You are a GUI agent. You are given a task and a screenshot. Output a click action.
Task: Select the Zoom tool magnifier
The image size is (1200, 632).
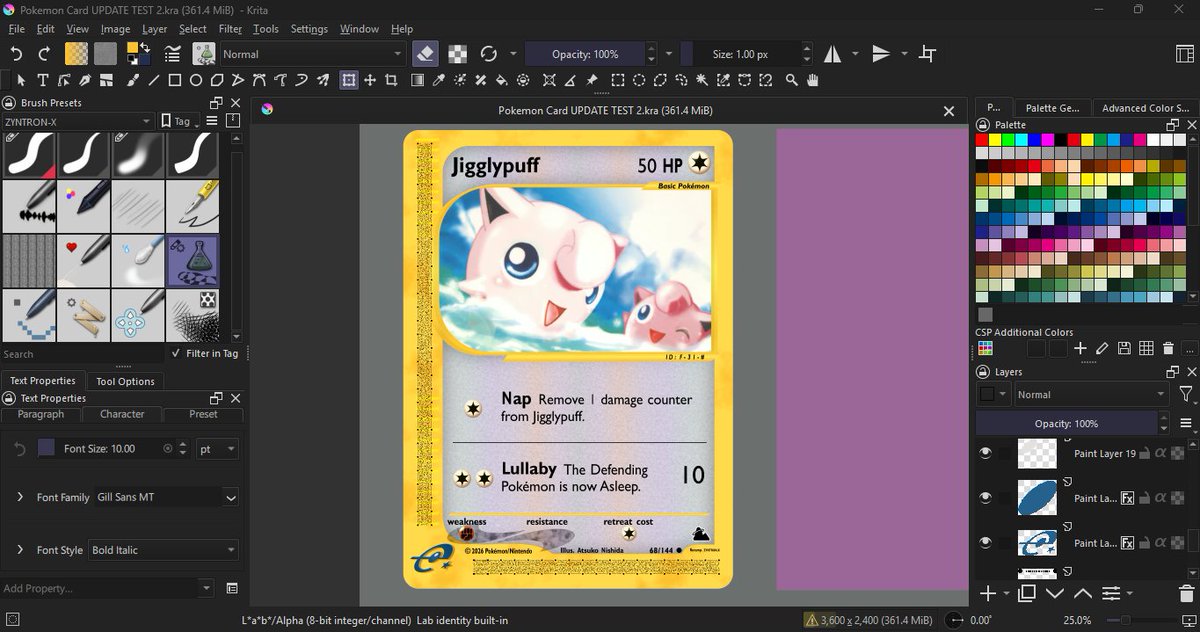pos(792,80)
